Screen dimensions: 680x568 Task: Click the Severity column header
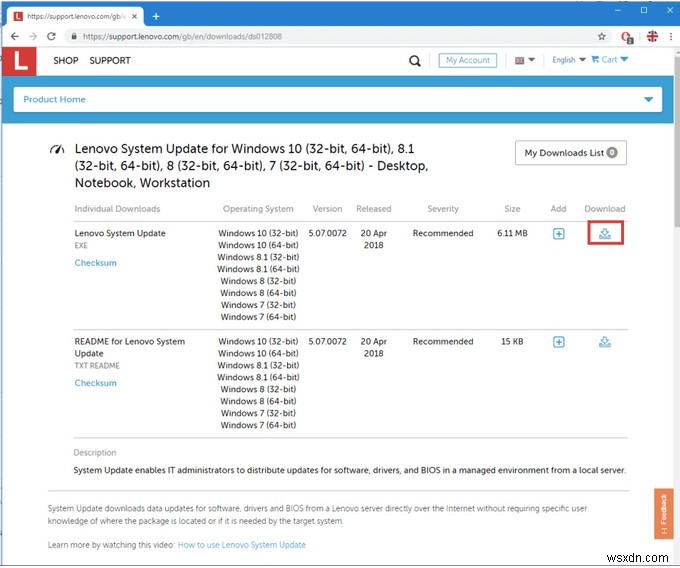(443, 209)
